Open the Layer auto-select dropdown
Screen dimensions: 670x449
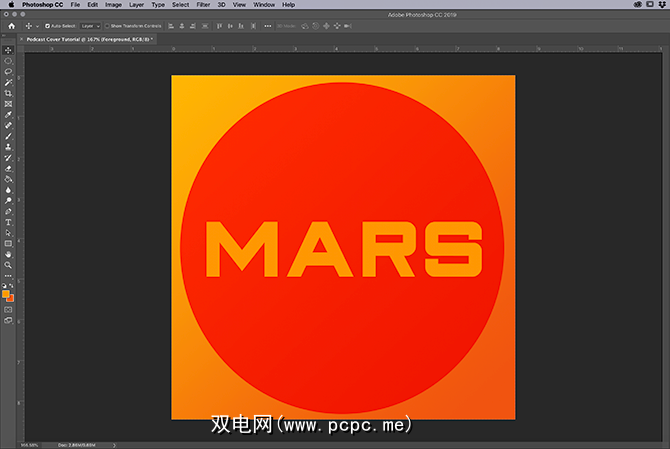point(90,26)
